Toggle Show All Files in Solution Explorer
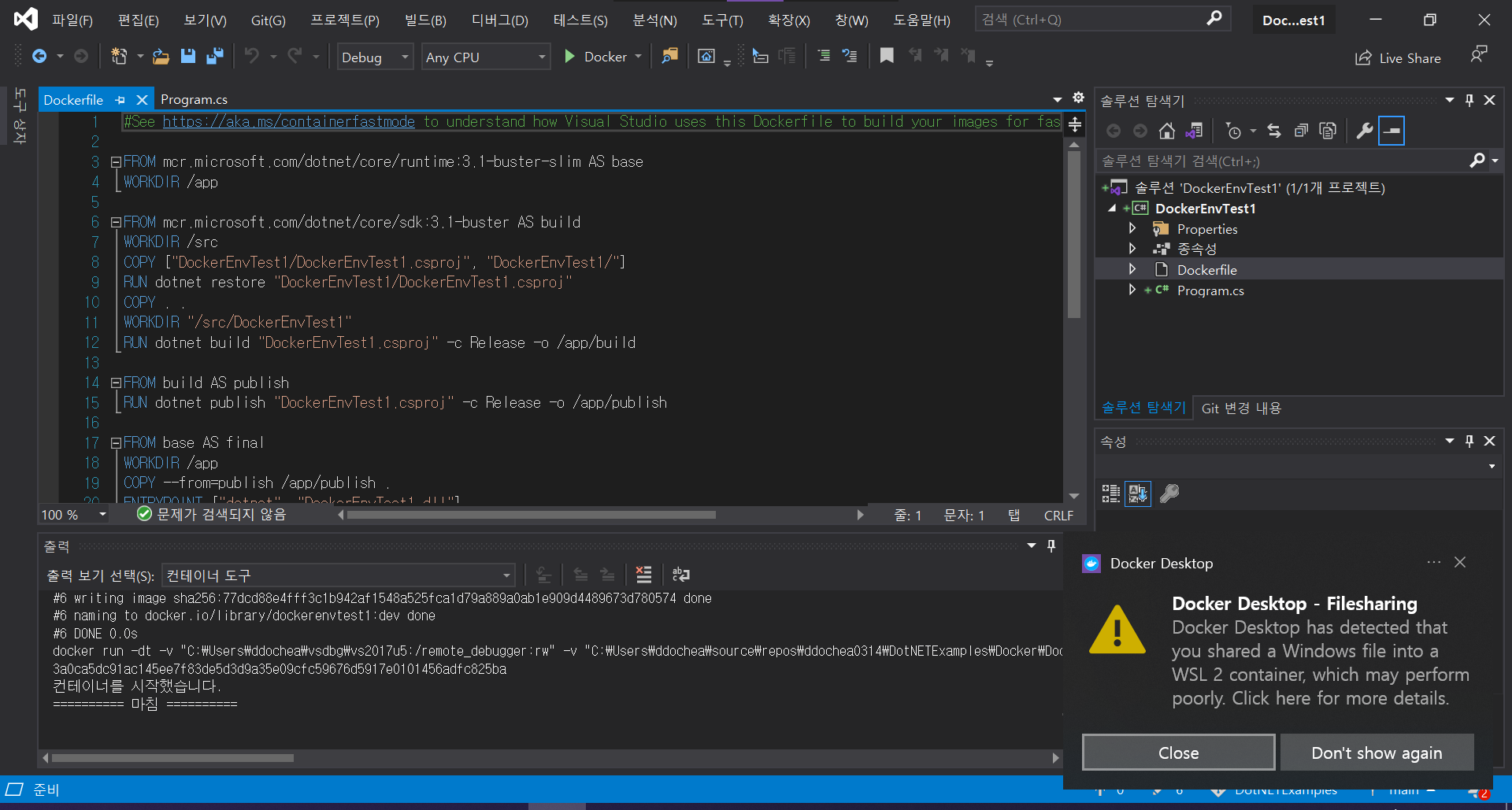Viewport: 1512px width, 810px height. tap(1328, 131)
